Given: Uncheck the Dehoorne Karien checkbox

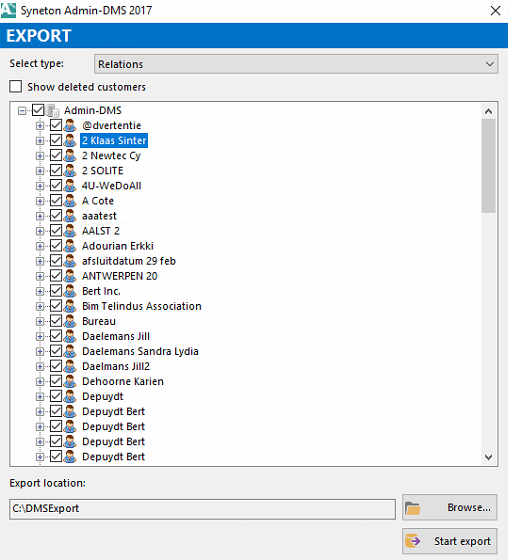Looking at the screenshot, I should point(56,381).
